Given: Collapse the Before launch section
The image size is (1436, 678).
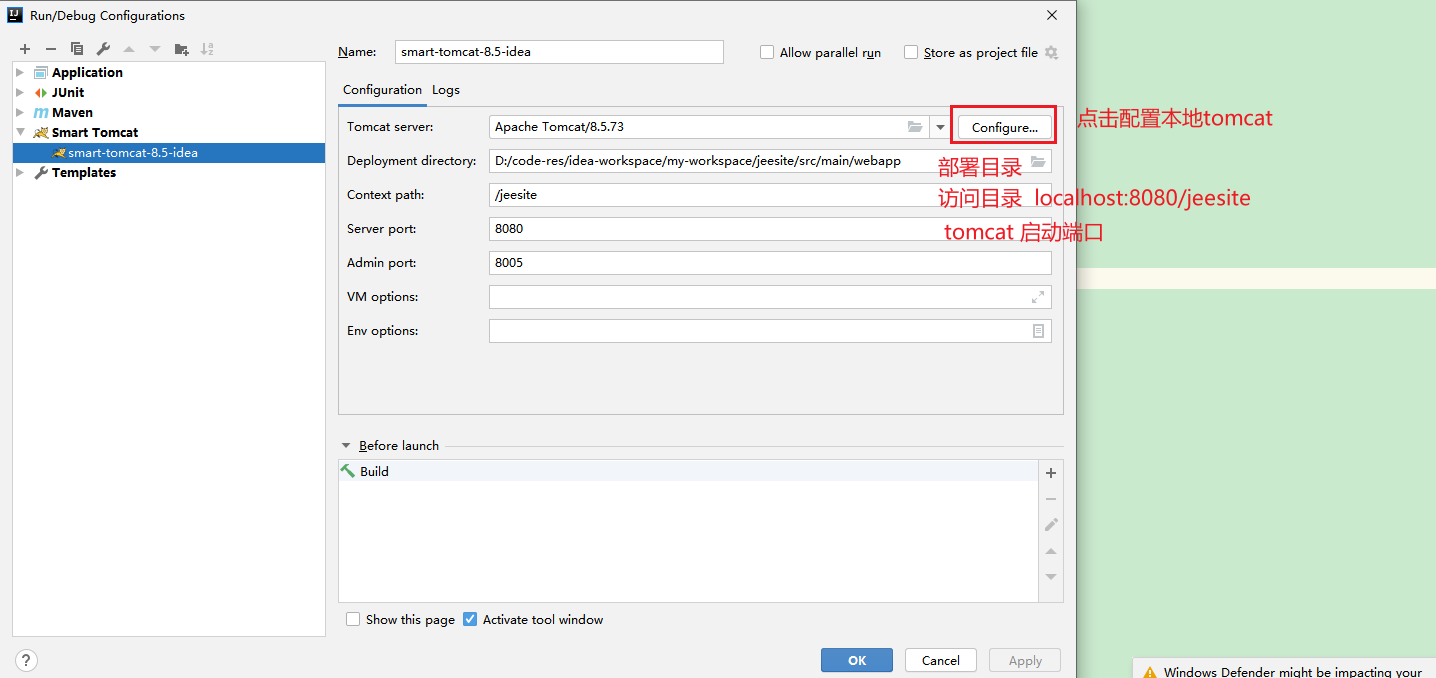Looking at the screenshot, I should [x=346, y=446].
